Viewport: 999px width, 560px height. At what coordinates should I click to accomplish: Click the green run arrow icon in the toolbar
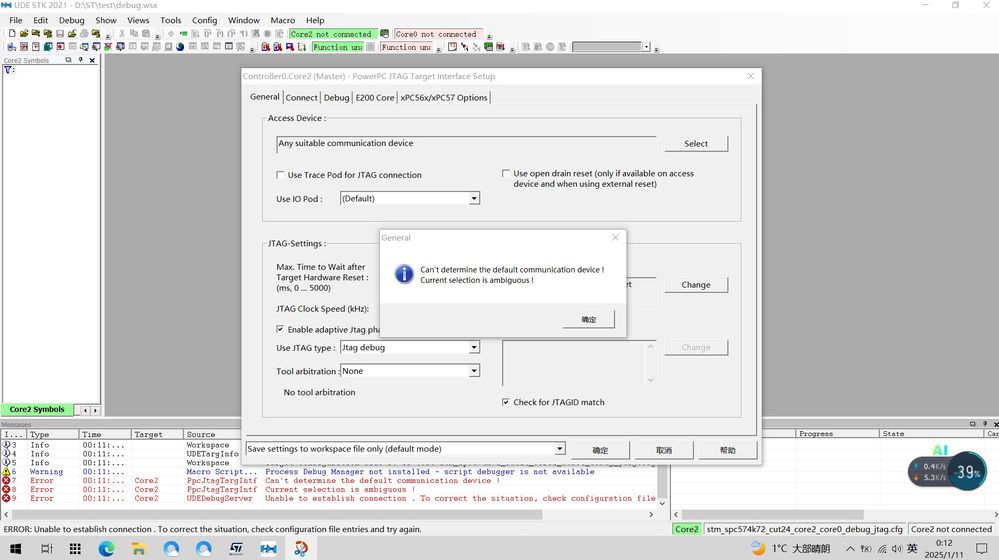pyautogui.click(x=183, y=33)
